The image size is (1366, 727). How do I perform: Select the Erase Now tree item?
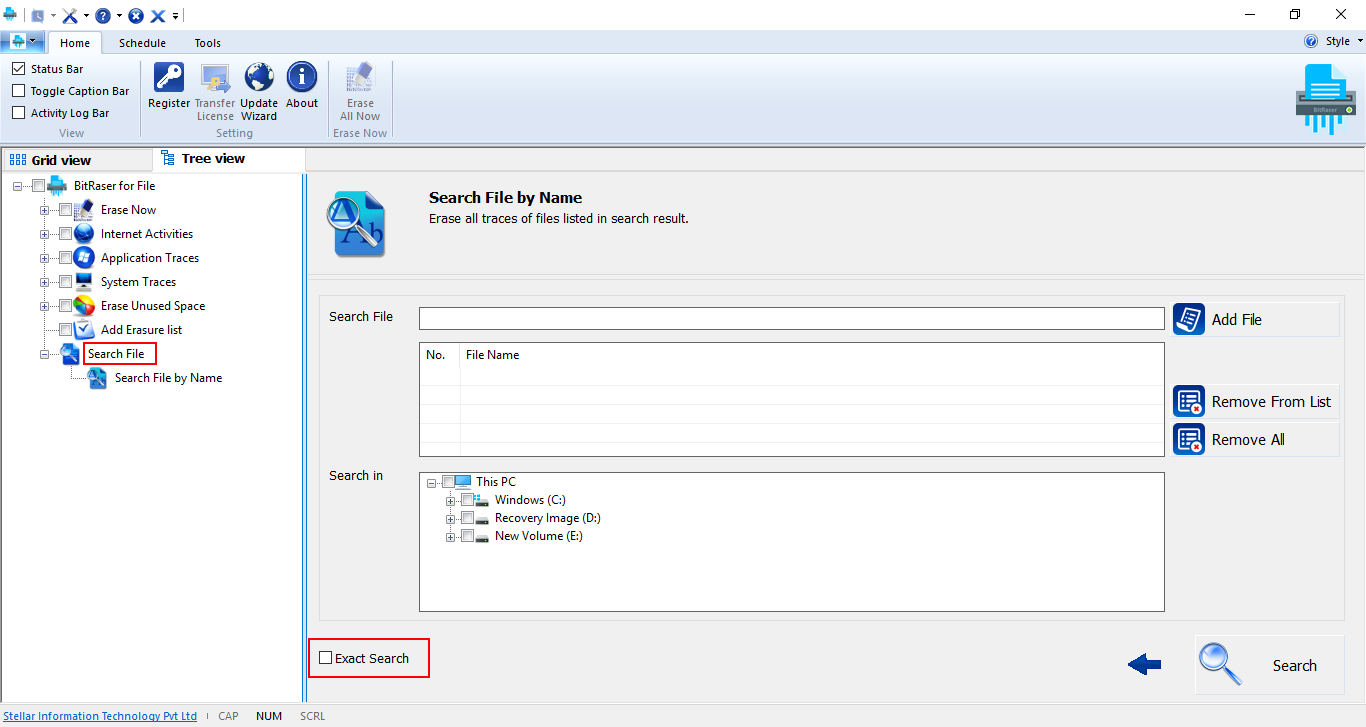[128, 210]
